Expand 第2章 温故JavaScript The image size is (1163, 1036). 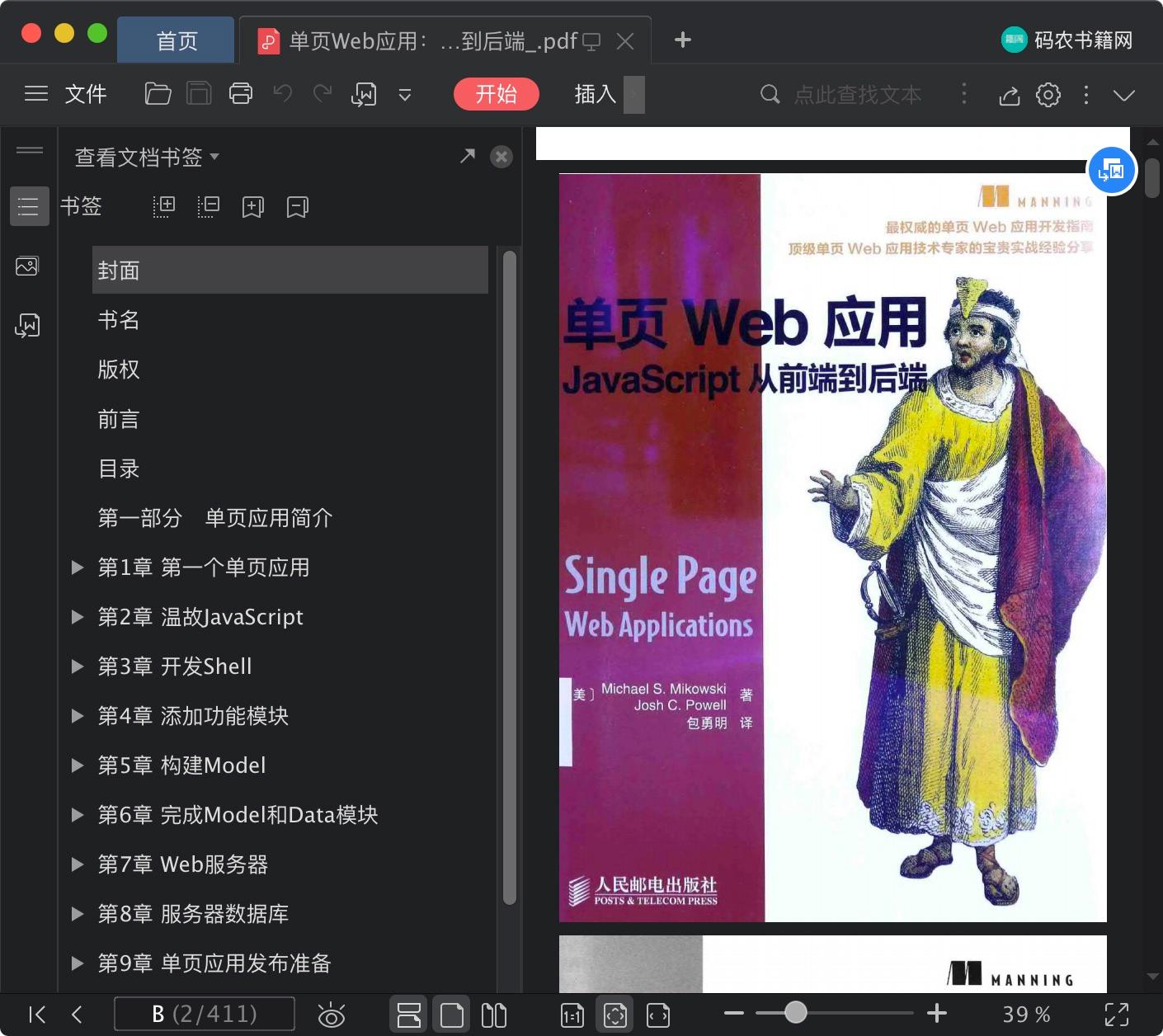click(78, 617)
